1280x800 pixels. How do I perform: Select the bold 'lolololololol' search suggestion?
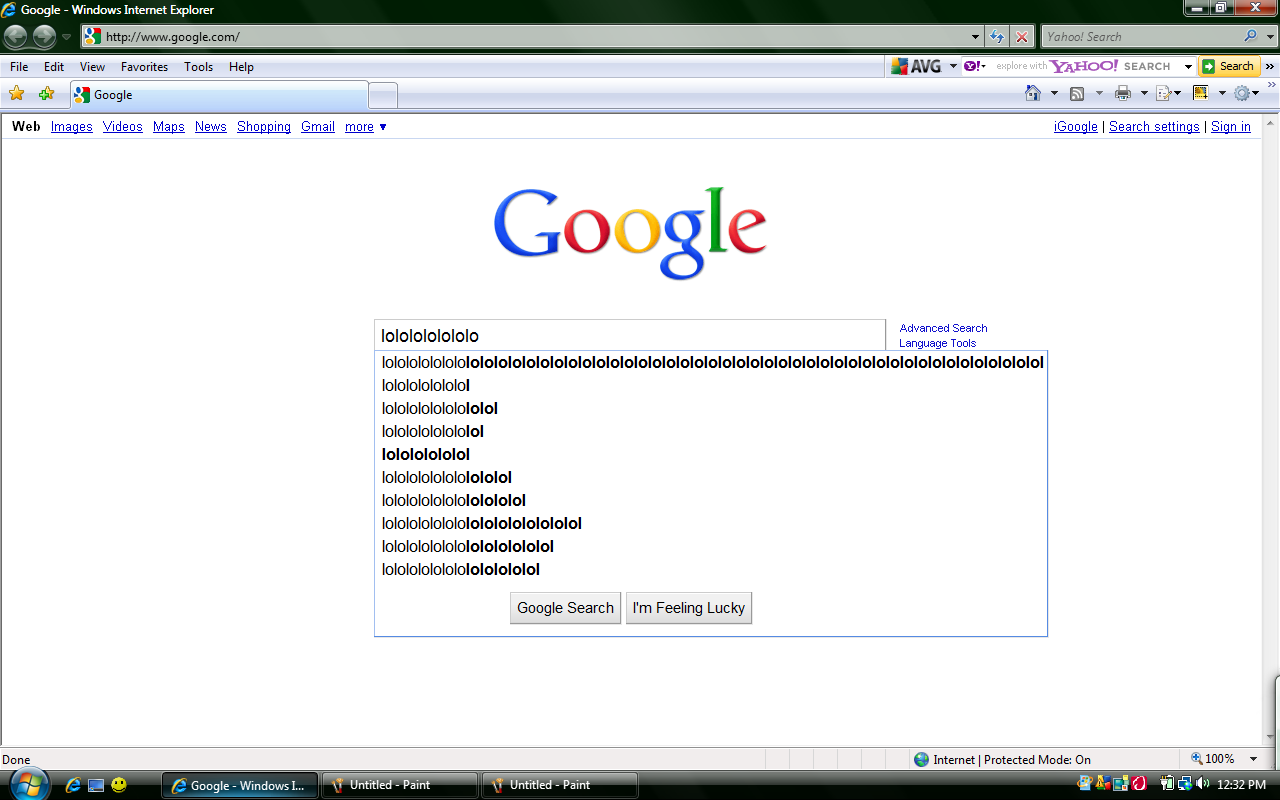(425, 454)
